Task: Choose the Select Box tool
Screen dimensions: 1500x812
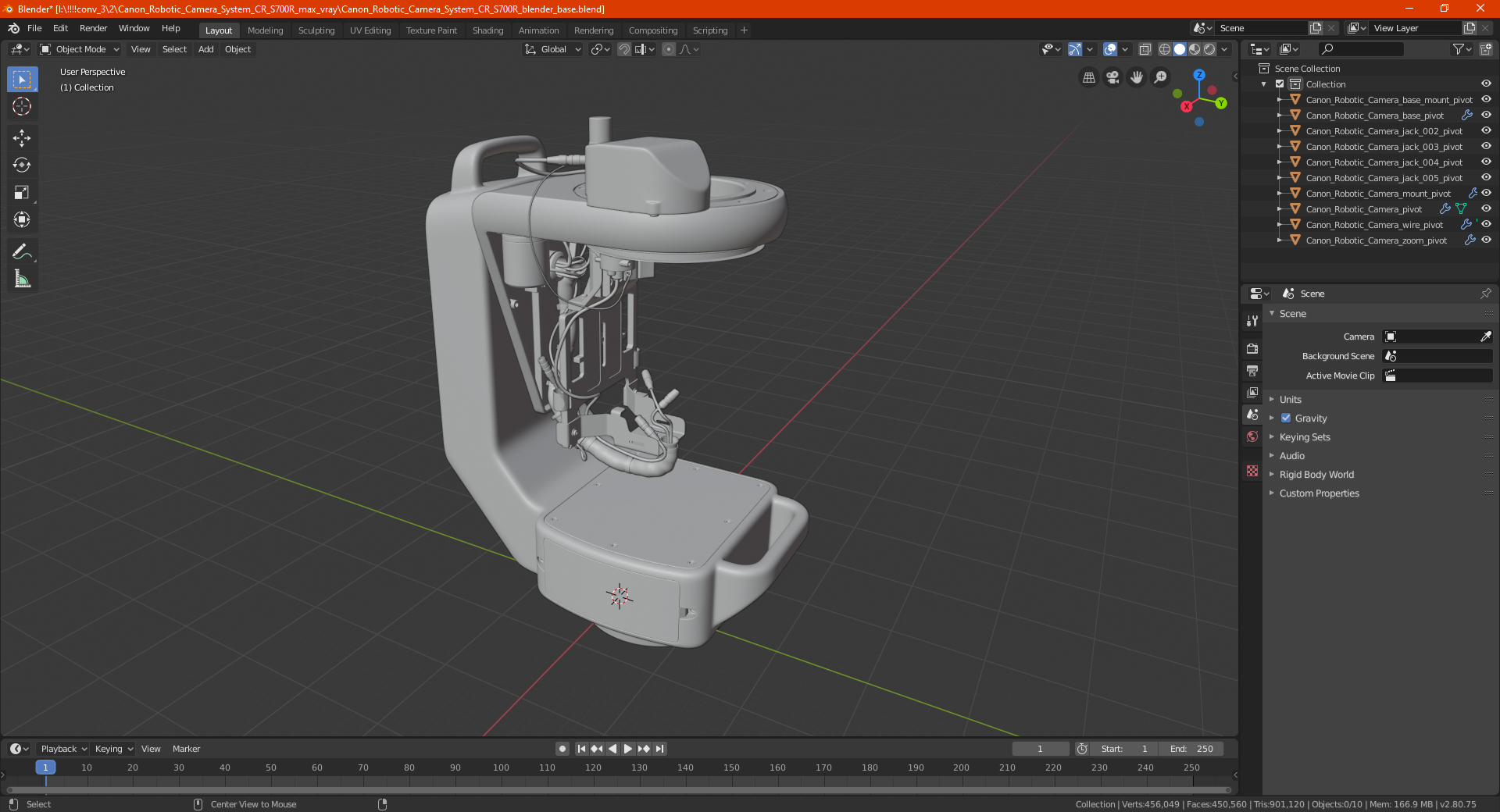Action: coord(22,79)
